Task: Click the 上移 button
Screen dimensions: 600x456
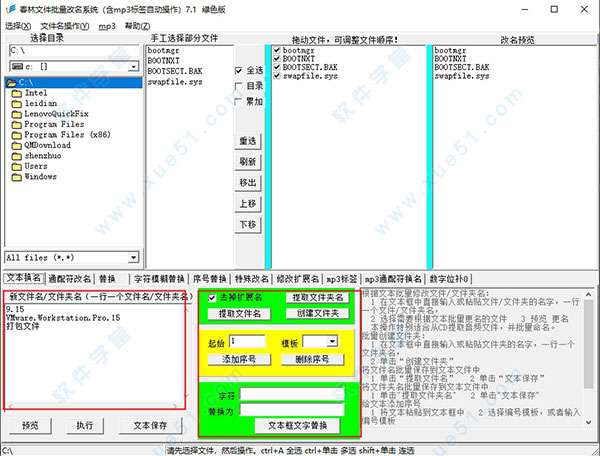Action: pos(248,204)
